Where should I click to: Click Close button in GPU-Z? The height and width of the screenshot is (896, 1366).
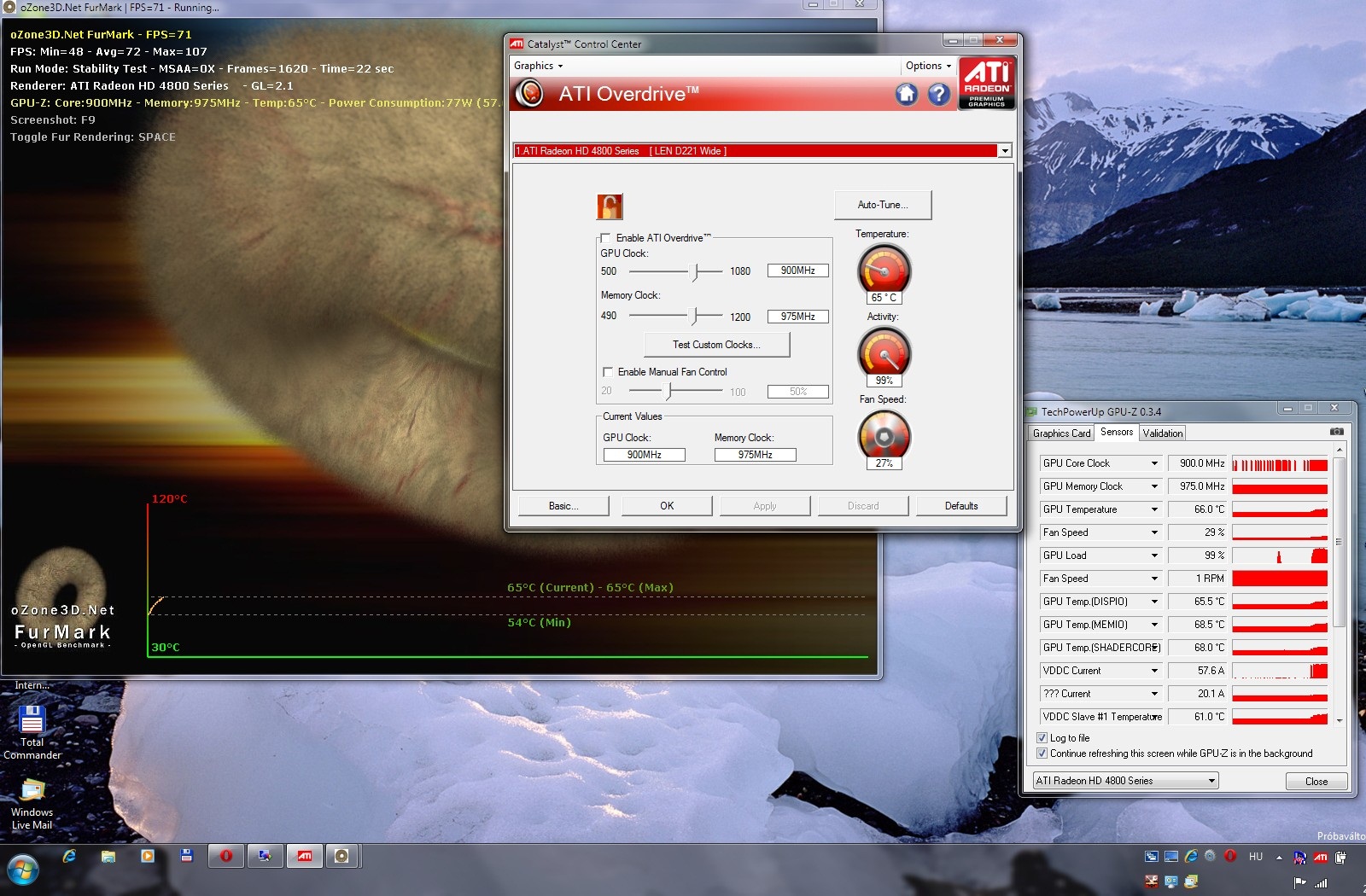pyautogui.click(x=1316, y=782)
